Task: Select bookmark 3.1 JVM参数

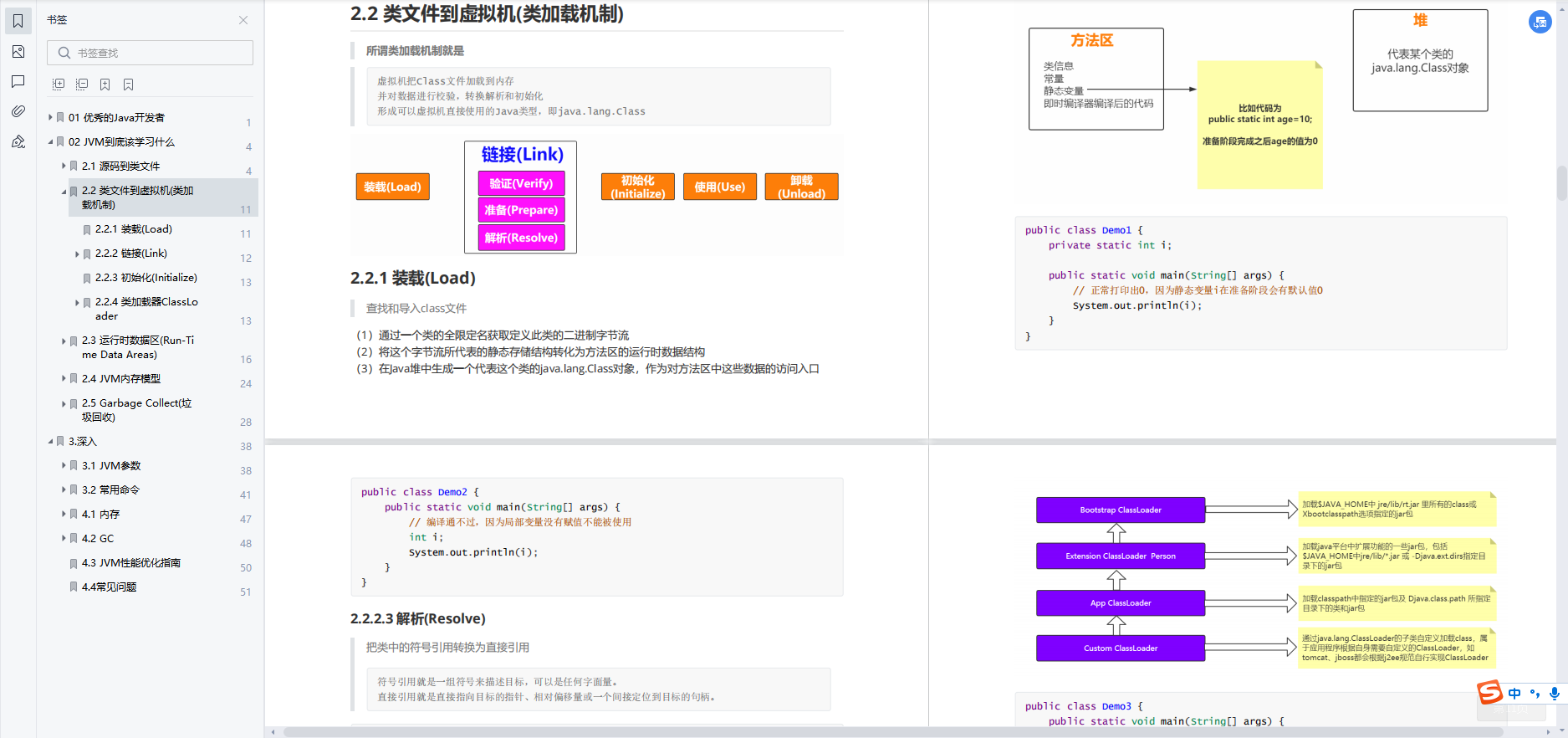Action: tap(111, 466)
